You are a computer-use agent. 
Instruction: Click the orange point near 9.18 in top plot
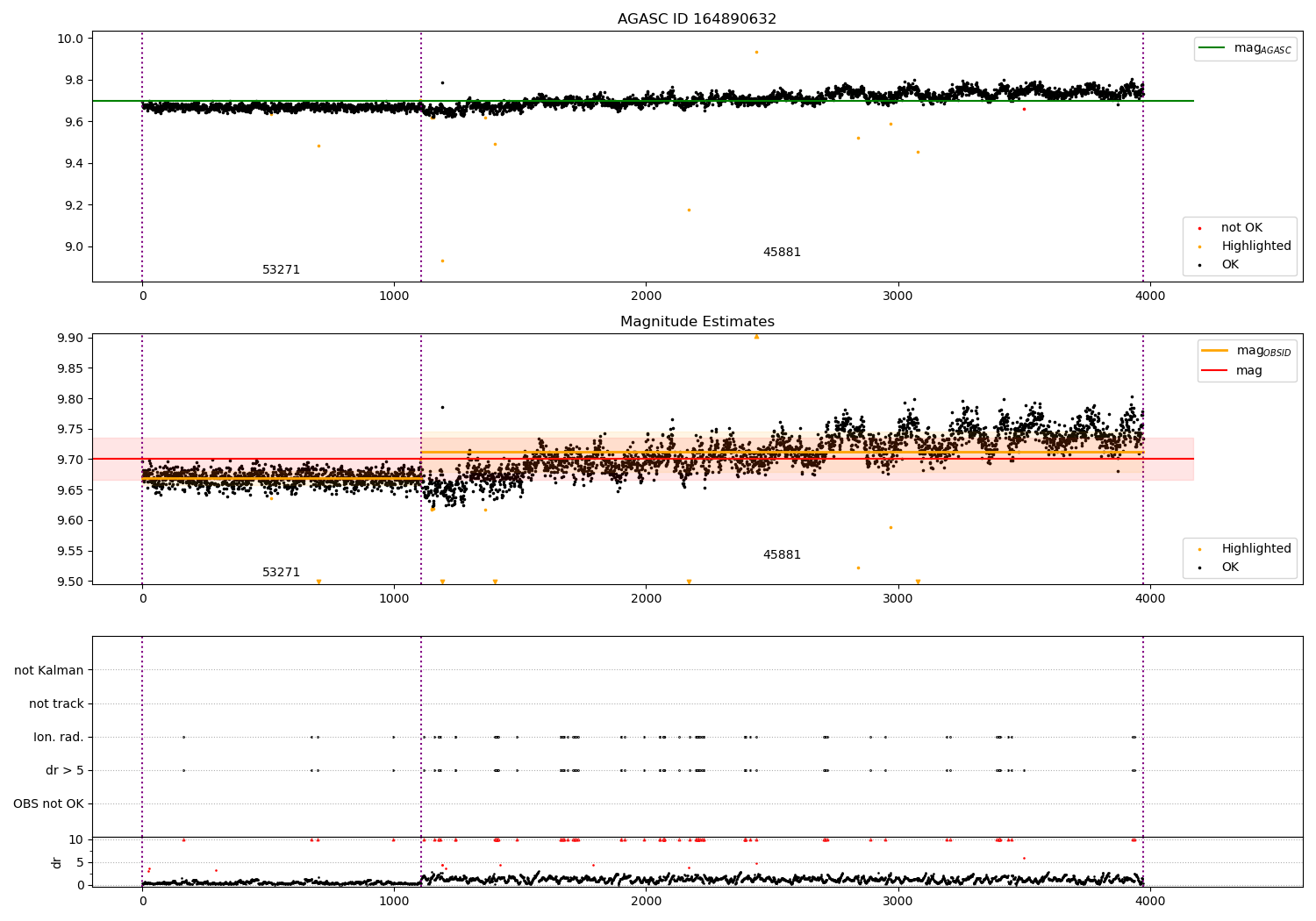(689, 210)
